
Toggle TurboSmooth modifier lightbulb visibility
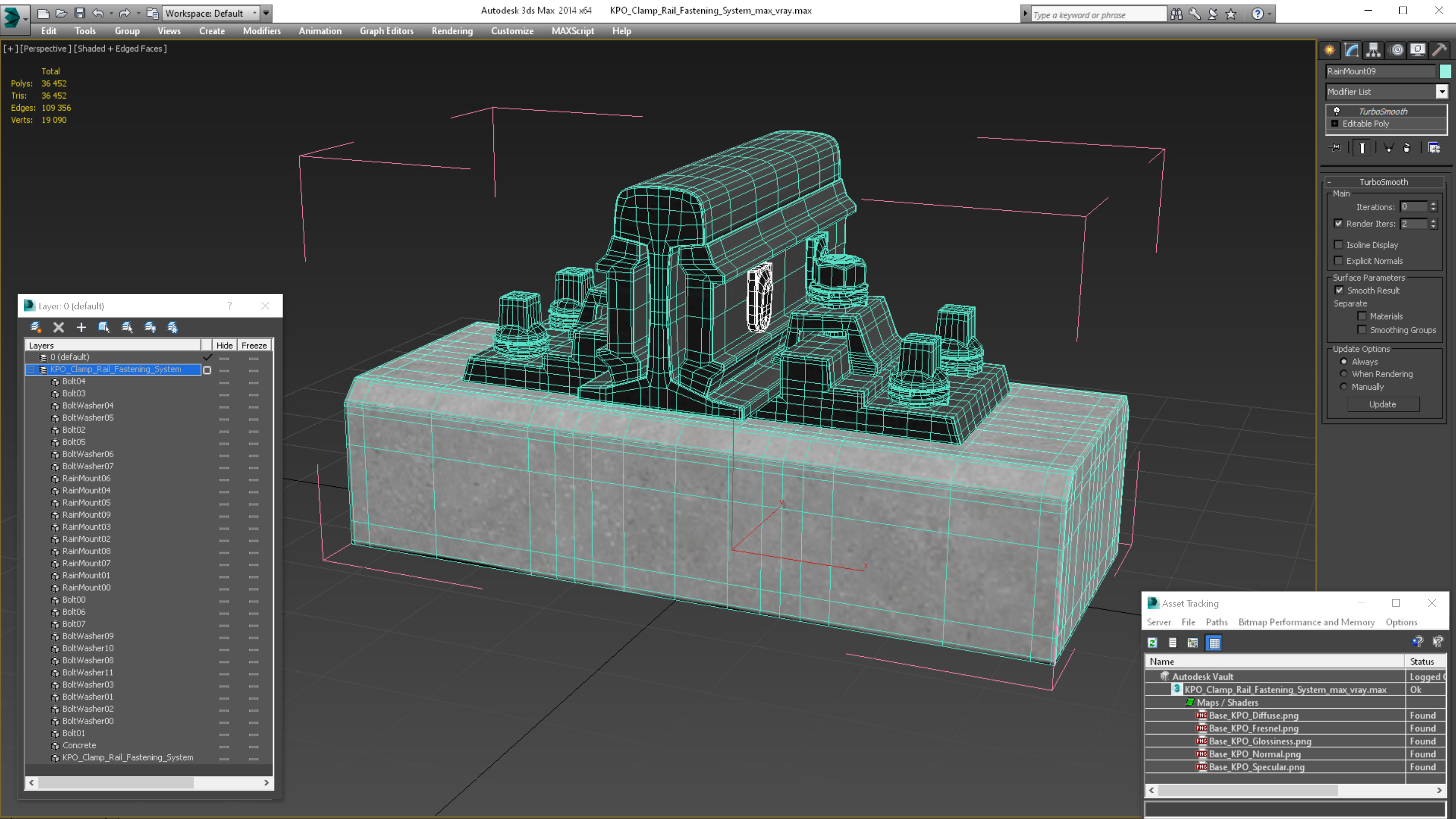(x=1336, y=111)
